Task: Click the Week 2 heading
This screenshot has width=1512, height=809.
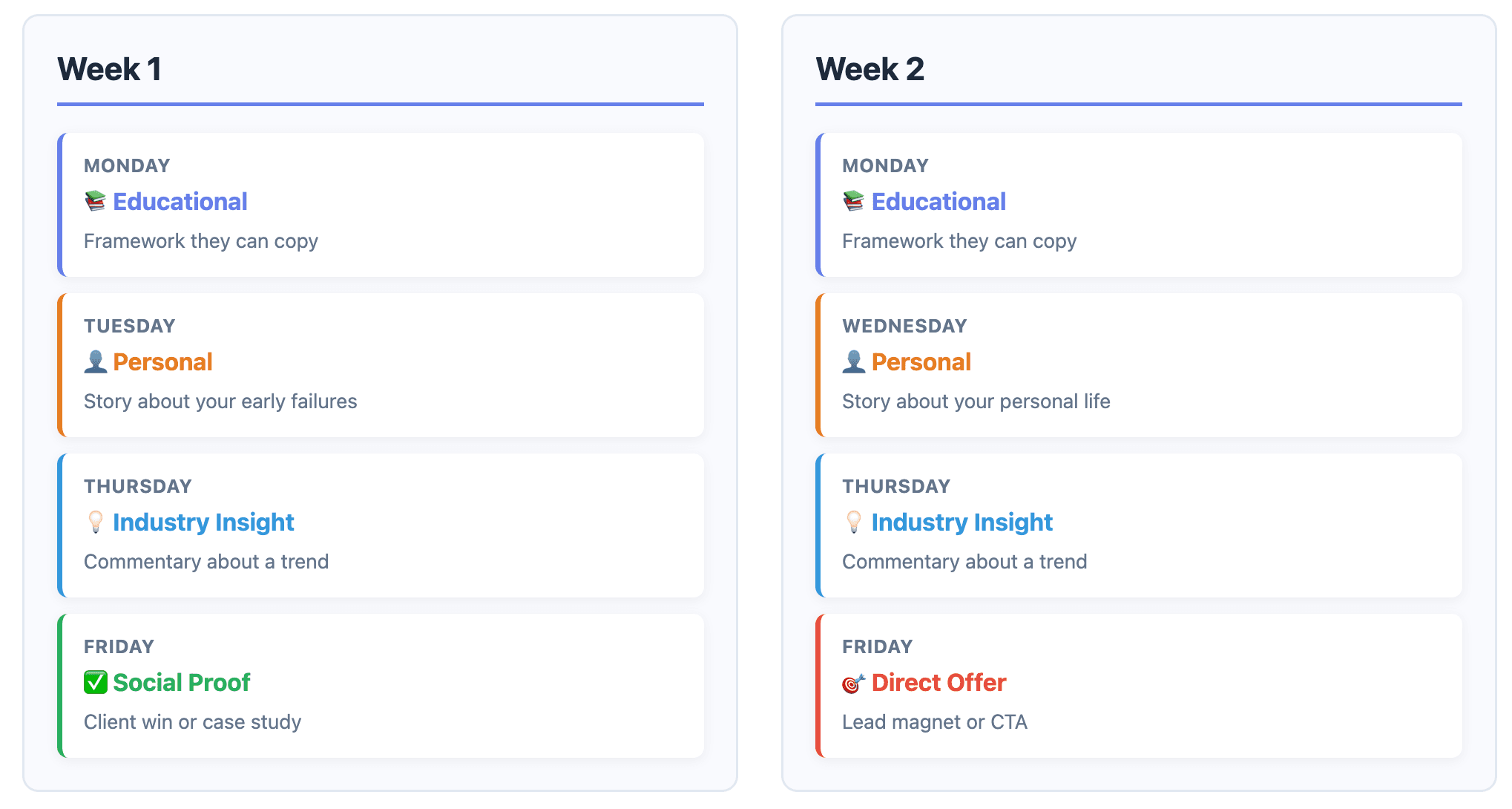Action: tap(870, 69)
